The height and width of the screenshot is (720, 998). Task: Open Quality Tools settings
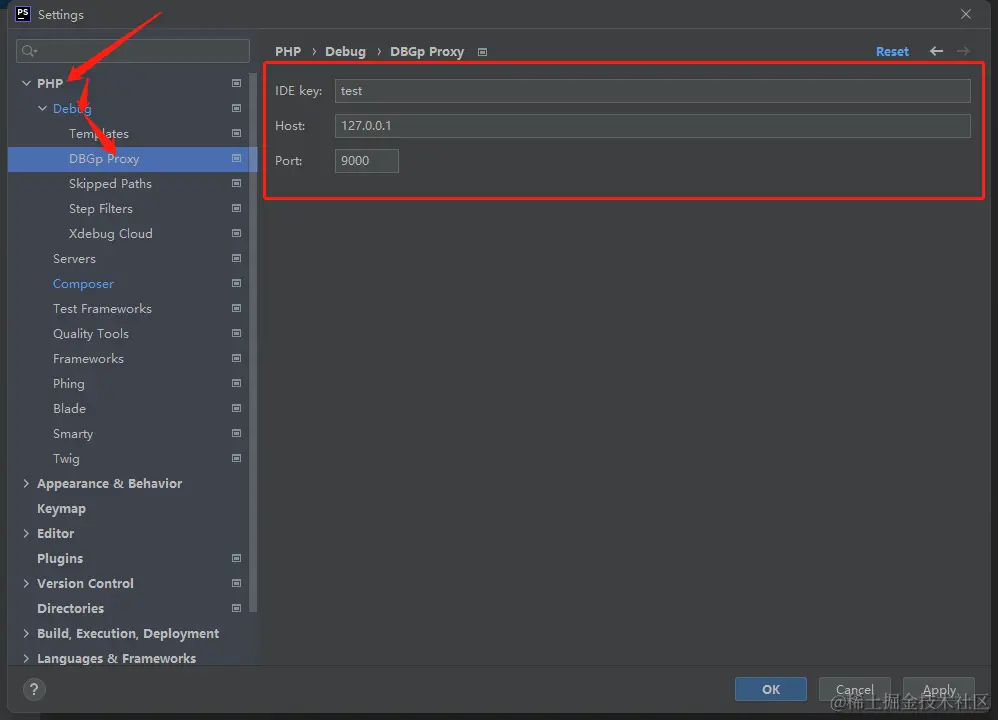91,334
